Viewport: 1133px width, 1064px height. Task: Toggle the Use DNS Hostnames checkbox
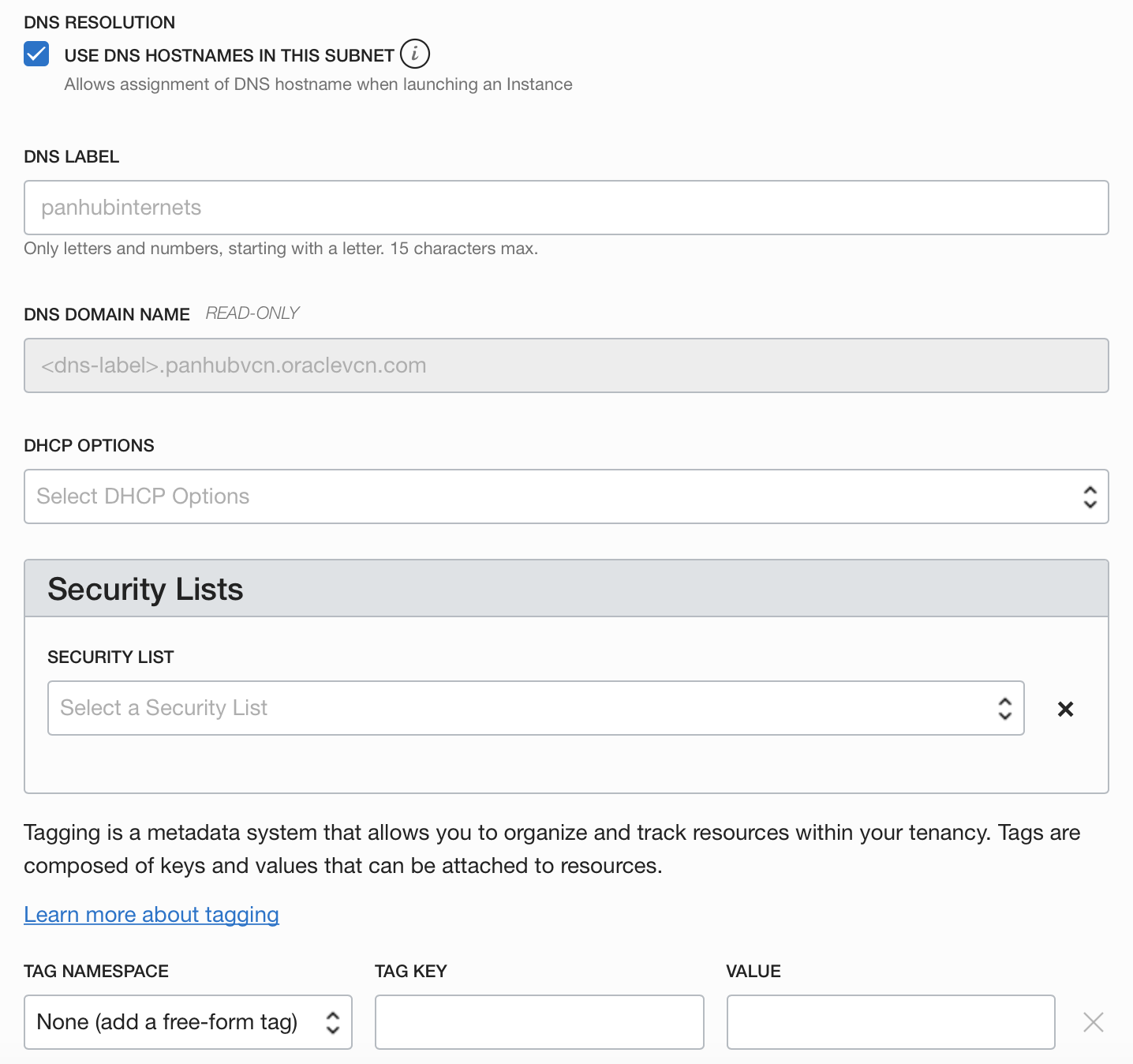tap(36, 54)
